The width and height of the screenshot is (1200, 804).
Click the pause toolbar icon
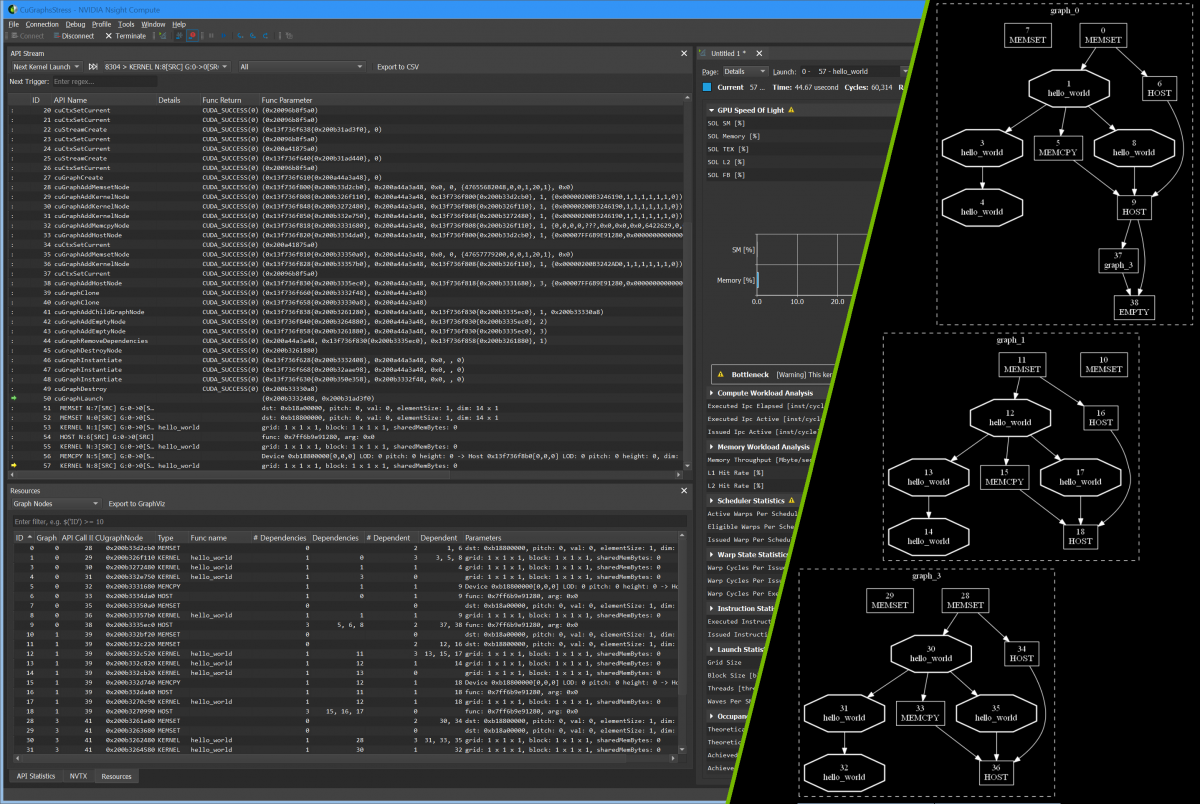210,35
